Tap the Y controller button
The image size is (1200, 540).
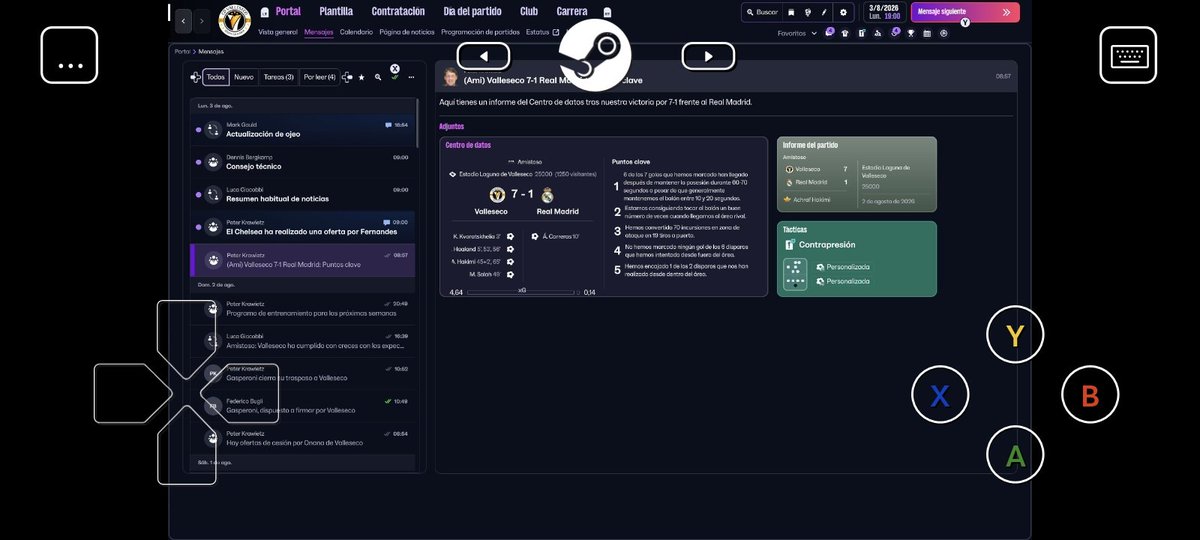(1015, 335)
